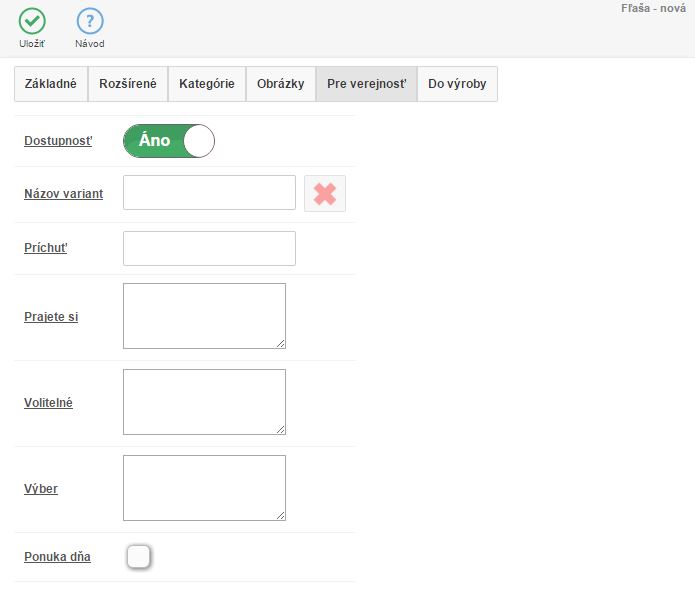Click the Ponuka dňa label link
The width and height of the screenshot is (695, 592).
57,556
